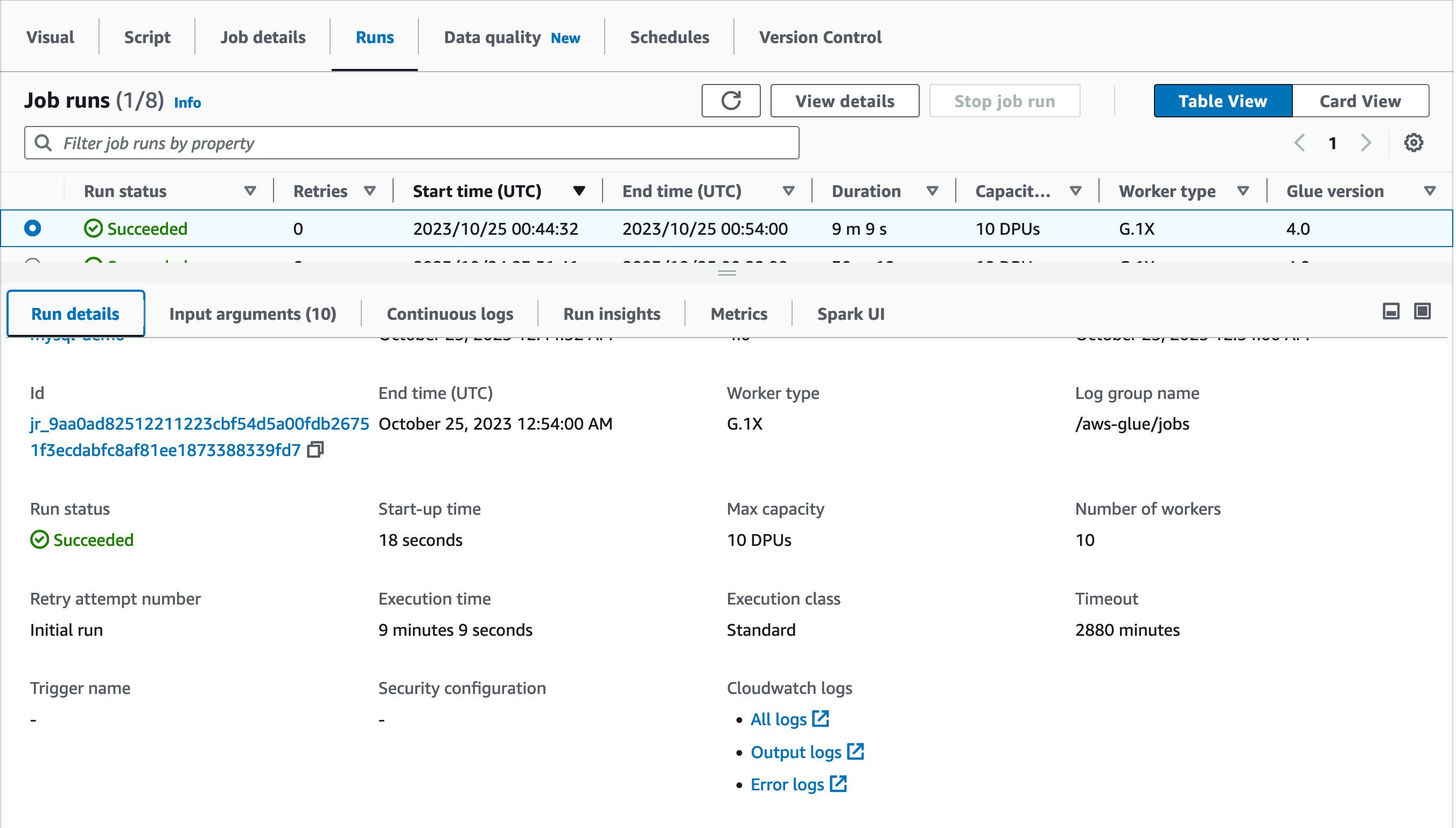
Task: Dock details panel to half height
Action: (1391, 311)
